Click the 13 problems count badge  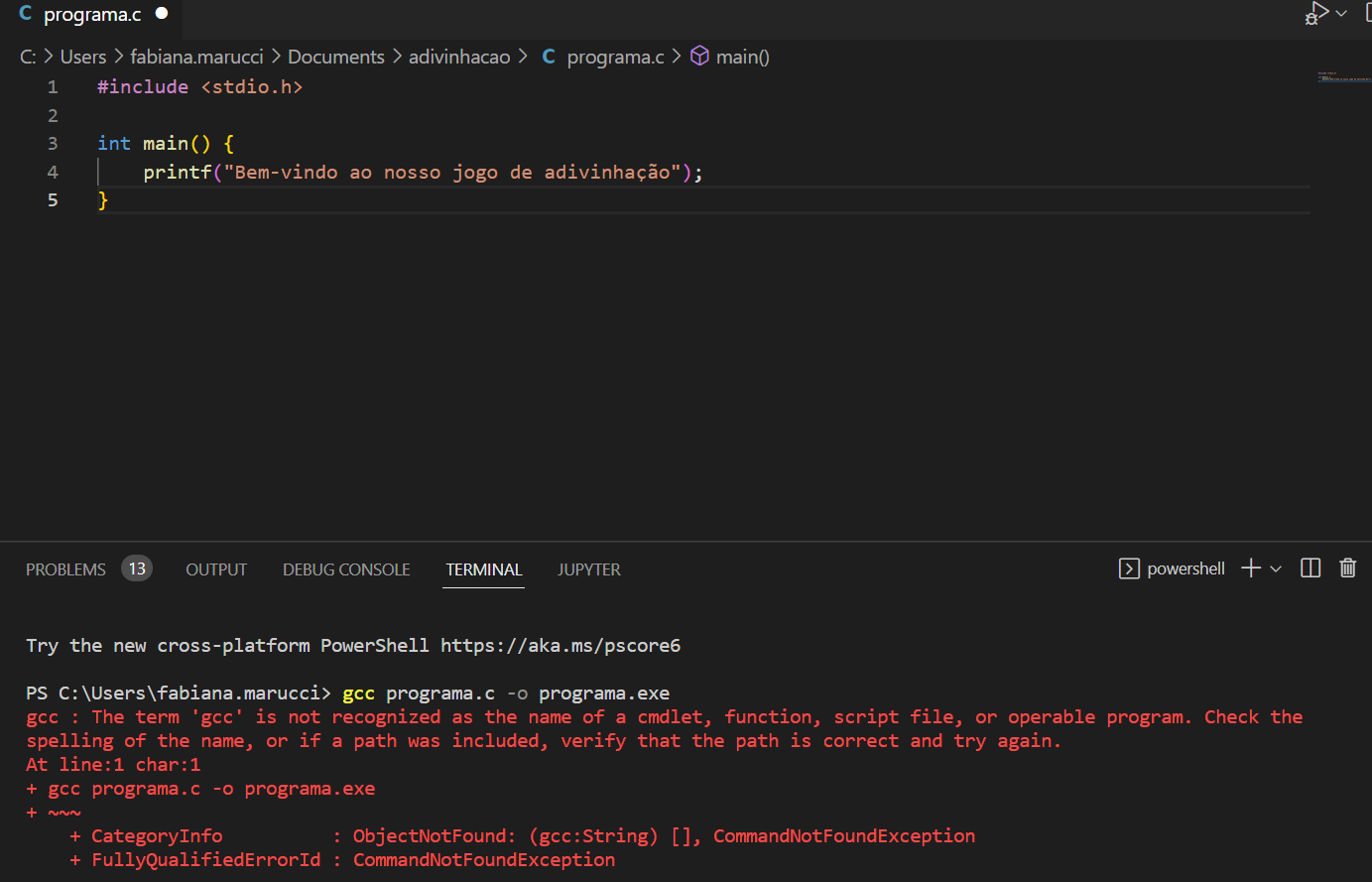click(137, 568)
